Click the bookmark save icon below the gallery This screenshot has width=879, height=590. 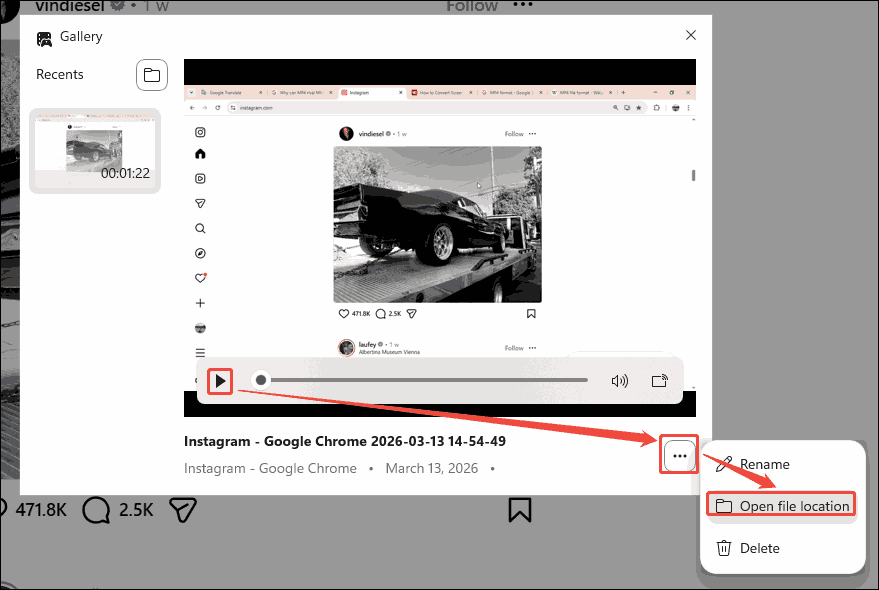point(520,510)
